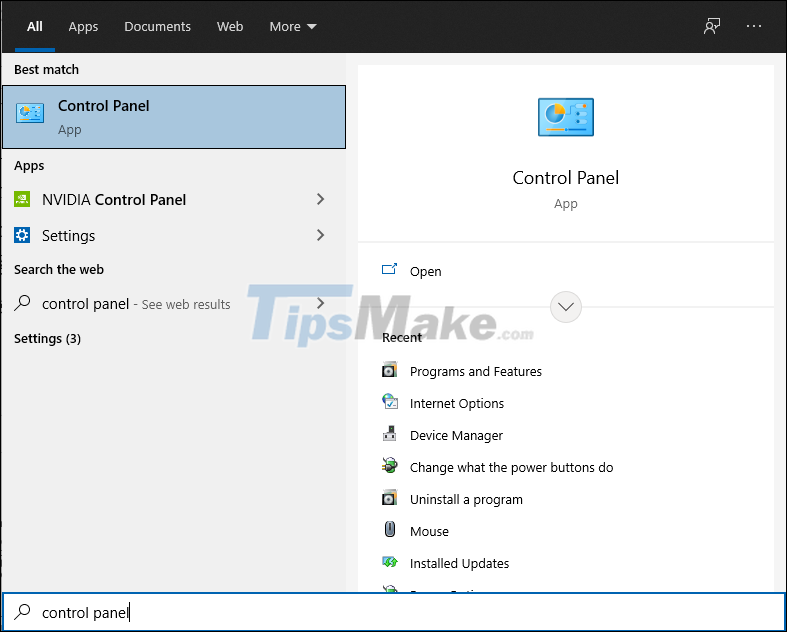Screen dimensions: 787x632
Task: Open Uninstall a program recent item
Action: pyautogui.click(x=466, y=499)
